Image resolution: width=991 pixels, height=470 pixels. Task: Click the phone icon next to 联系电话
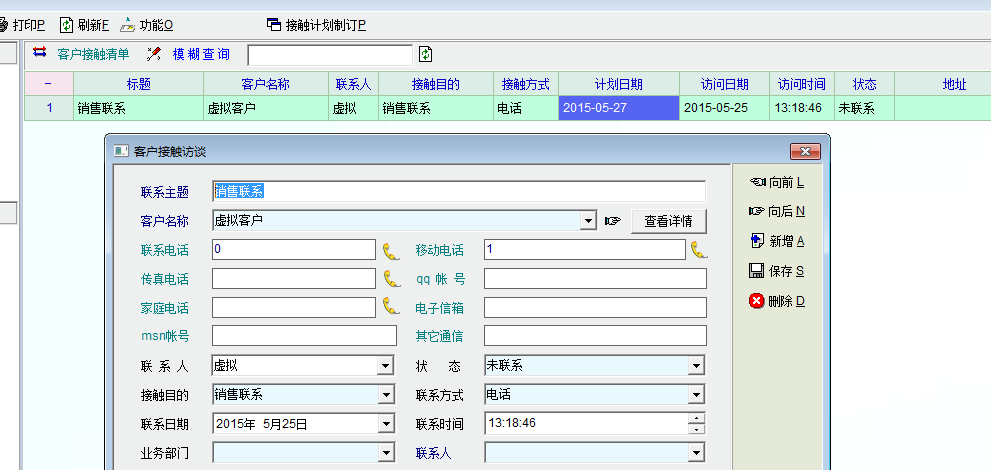click(x=391, y=250)
